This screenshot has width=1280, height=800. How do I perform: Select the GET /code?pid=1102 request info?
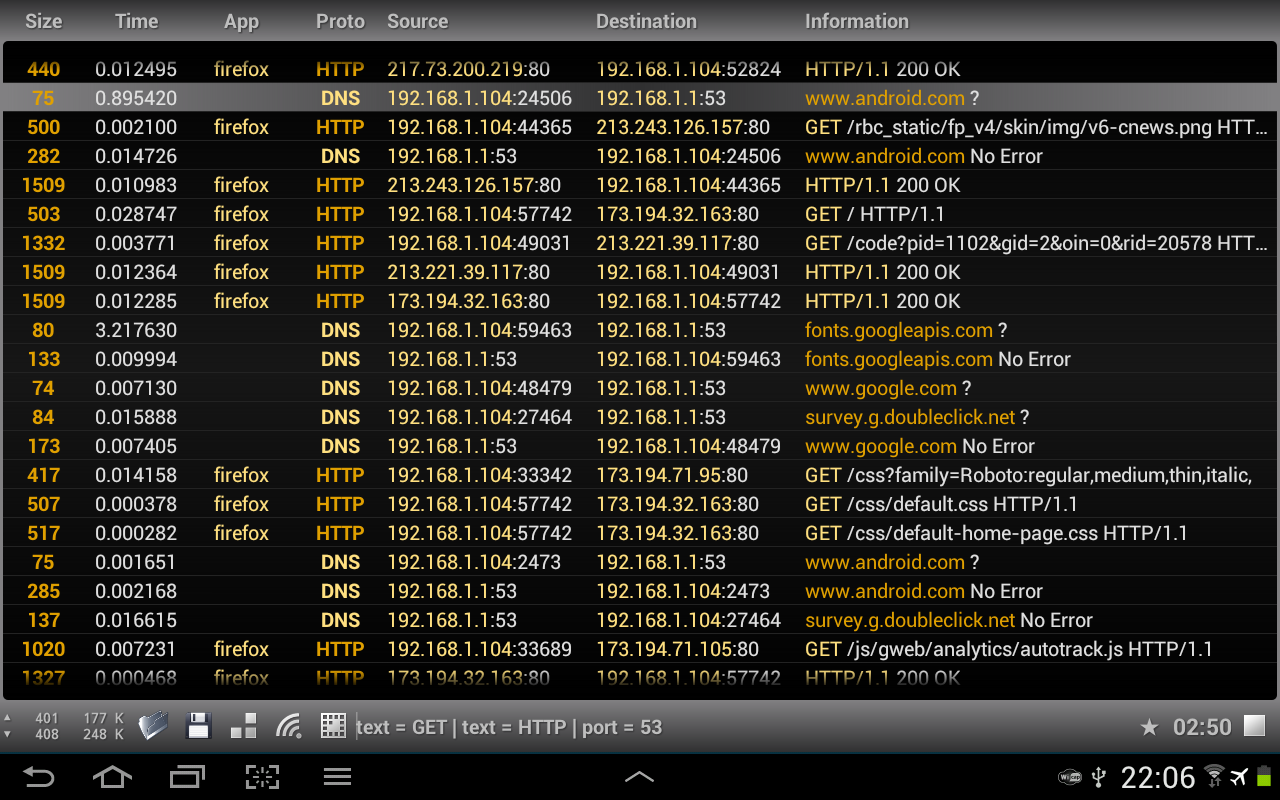pyautogui.click(x=1038, y=243)
